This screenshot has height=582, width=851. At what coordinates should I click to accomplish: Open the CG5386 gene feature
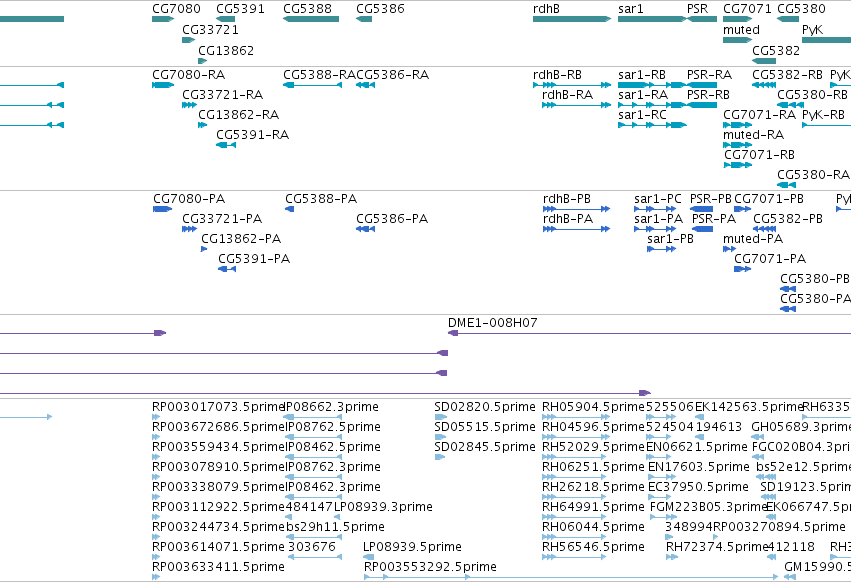364,19
